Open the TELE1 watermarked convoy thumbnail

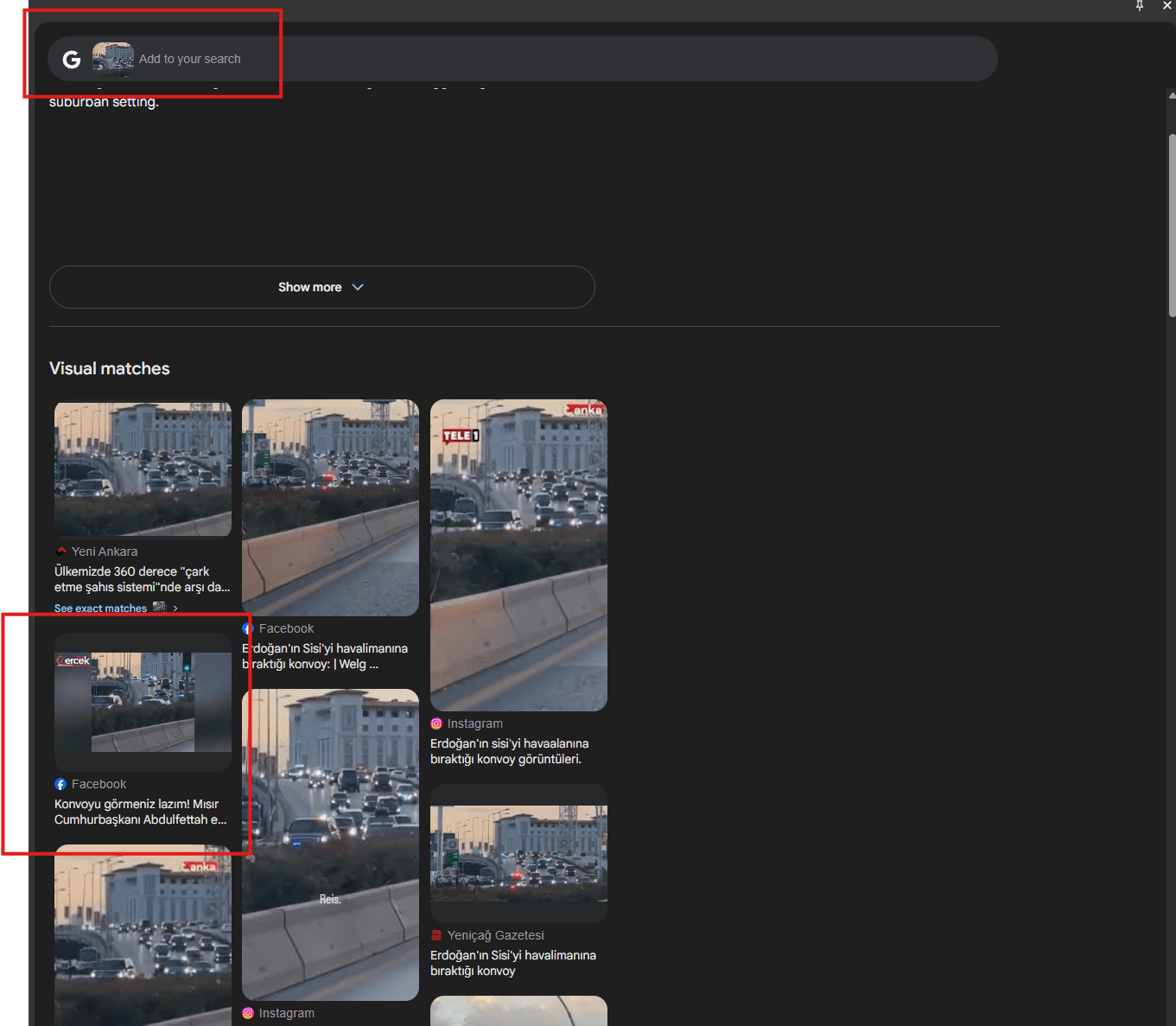pos(518,555)
